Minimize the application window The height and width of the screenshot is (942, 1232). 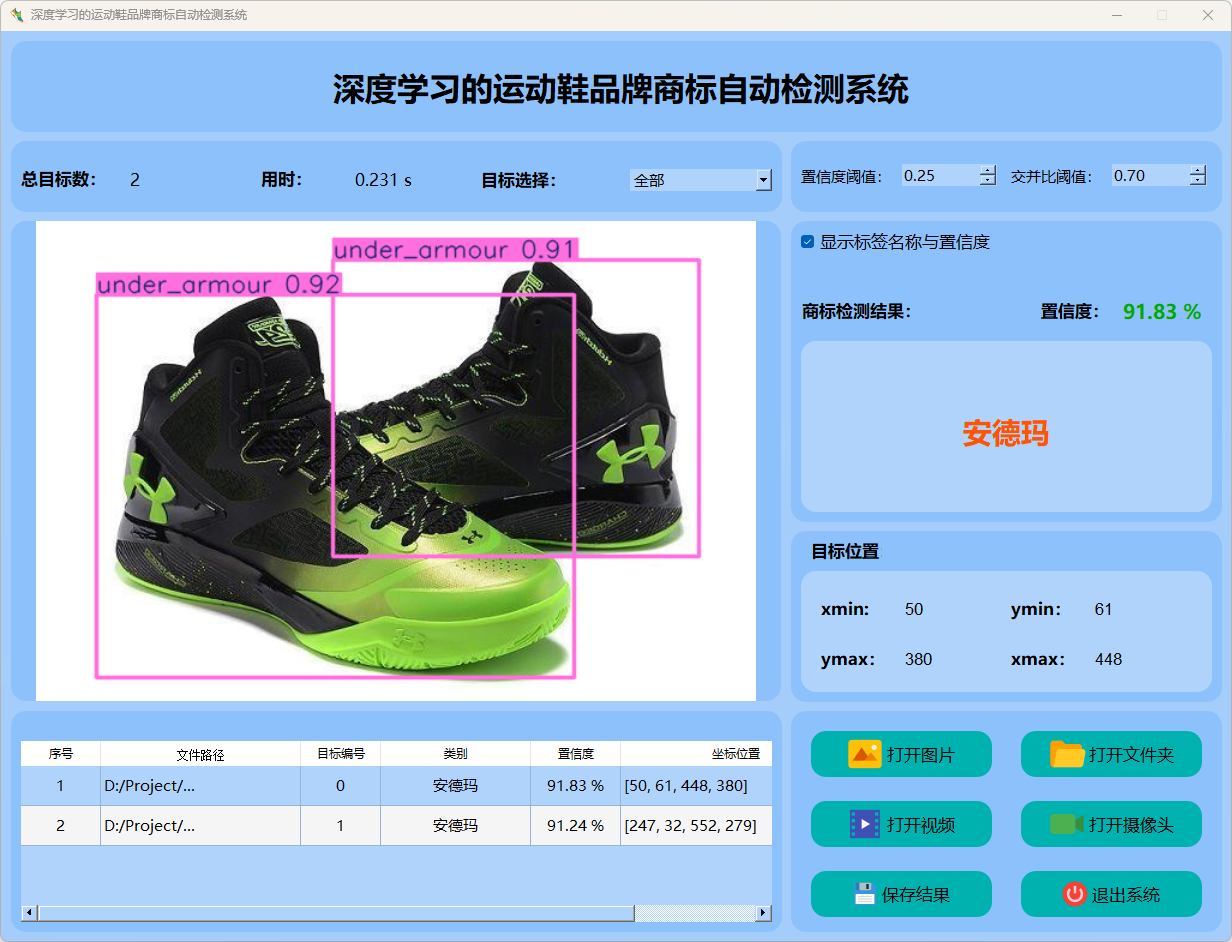(x=1116, y=15)
